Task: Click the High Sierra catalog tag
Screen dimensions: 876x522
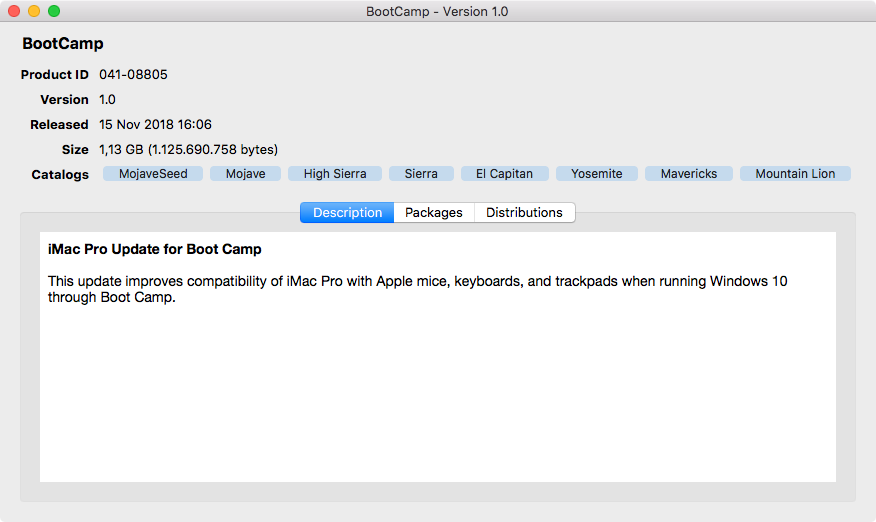Action: click(x=335, y=174)
